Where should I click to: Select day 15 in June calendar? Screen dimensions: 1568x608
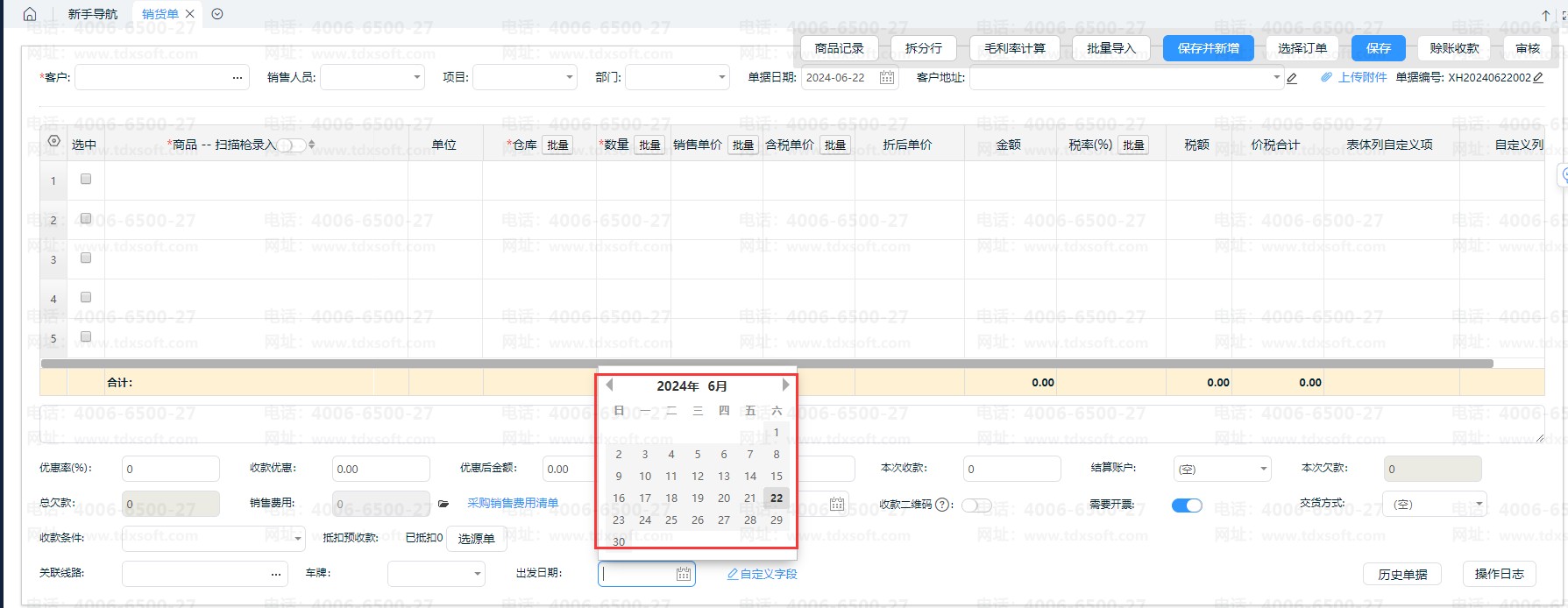click(x=776, y=477)
